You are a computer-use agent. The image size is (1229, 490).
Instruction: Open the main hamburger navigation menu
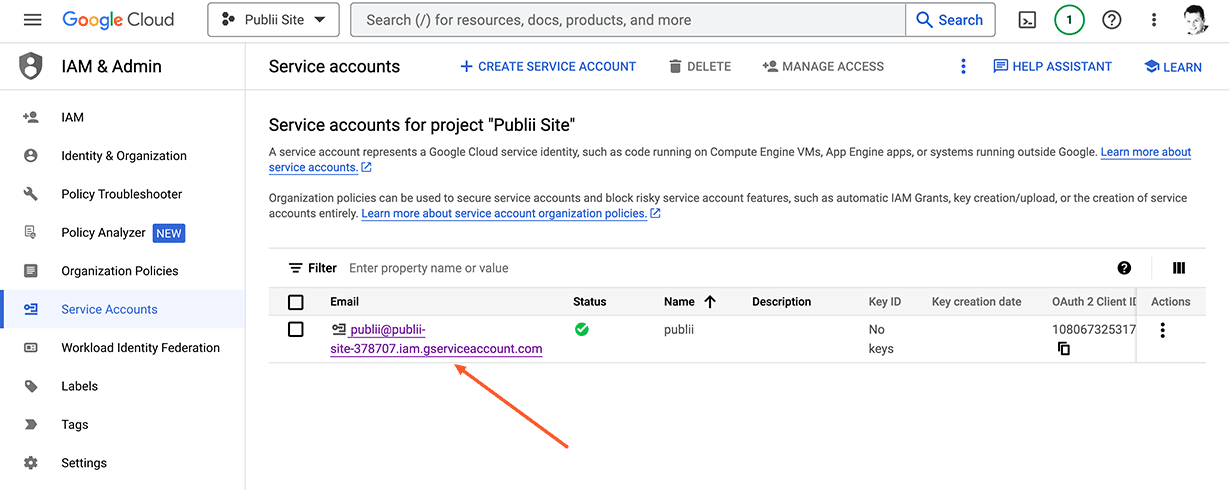33,20
